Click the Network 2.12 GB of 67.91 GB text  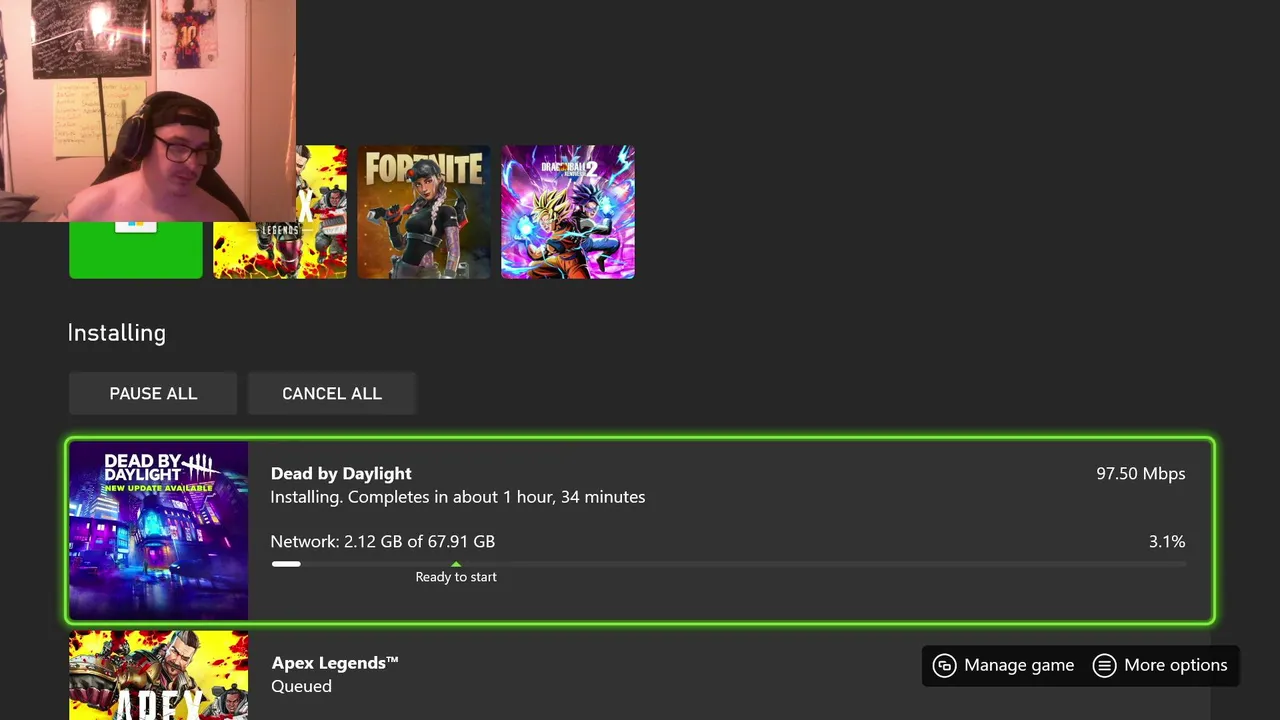(383, 541)
